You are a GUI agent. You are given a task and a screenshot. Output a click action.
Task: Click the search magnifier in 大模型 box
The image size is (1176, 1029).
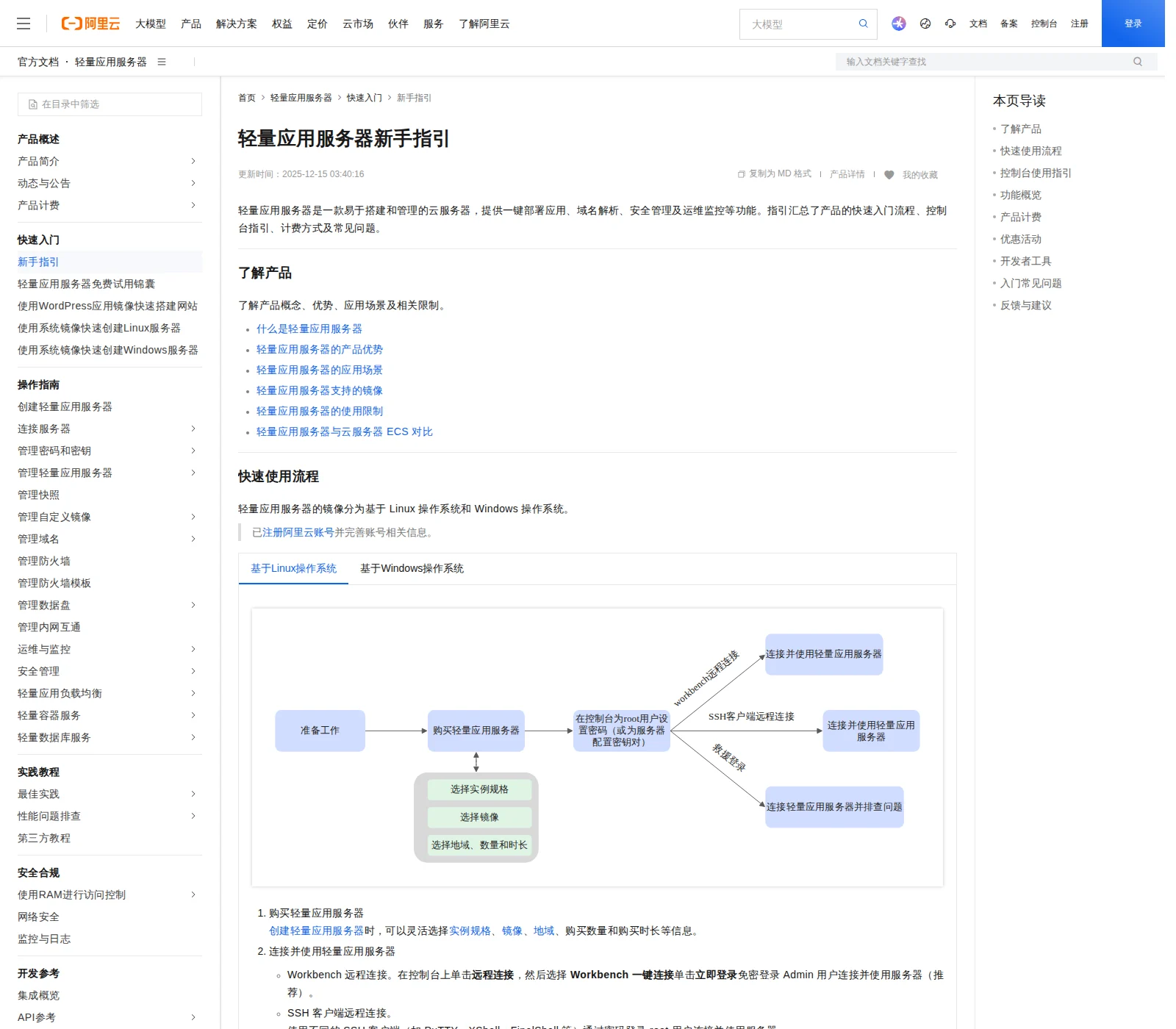pos(864,24)
